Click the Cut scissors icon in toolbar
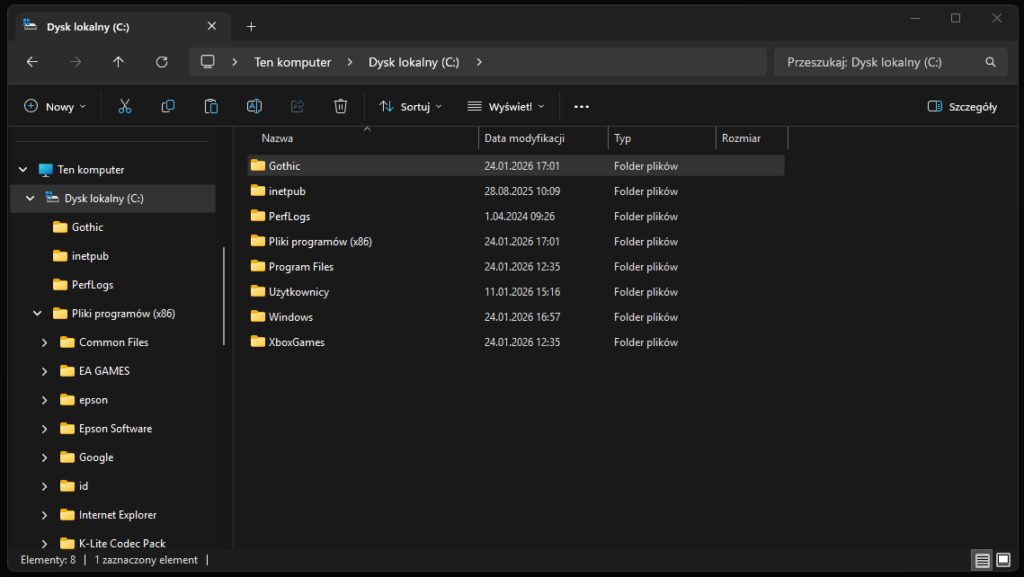This screenshot has height=577, width=1024. (125, 106)
